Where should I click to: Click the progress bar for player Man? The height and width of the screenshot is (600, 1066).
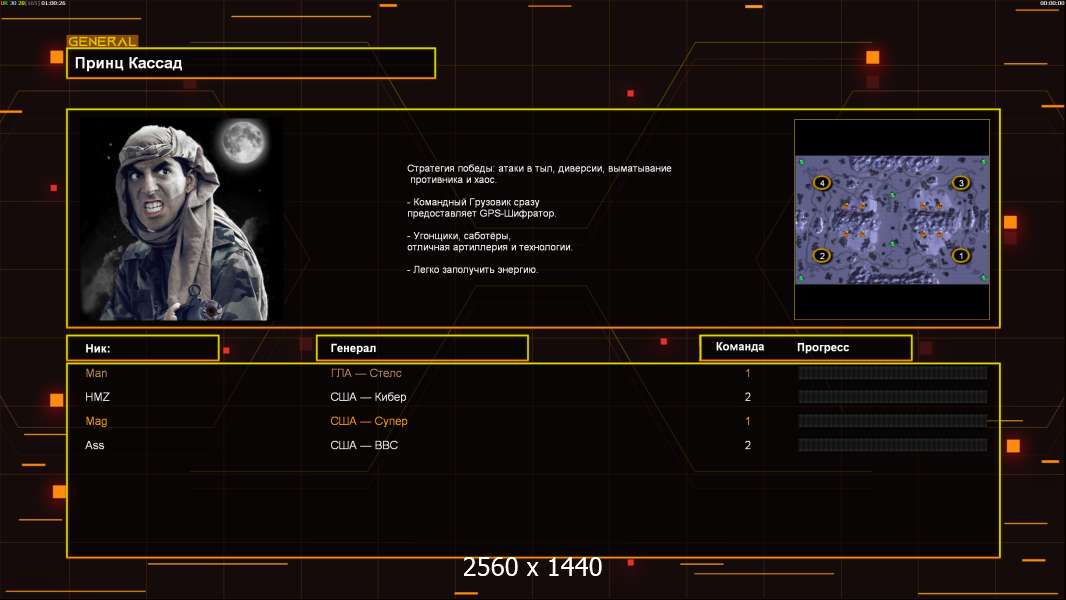[892, 373]
